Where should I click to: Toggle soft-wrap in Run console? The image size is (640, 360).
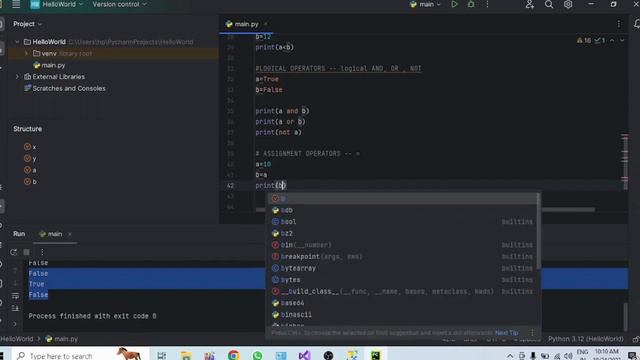[15, 296]
